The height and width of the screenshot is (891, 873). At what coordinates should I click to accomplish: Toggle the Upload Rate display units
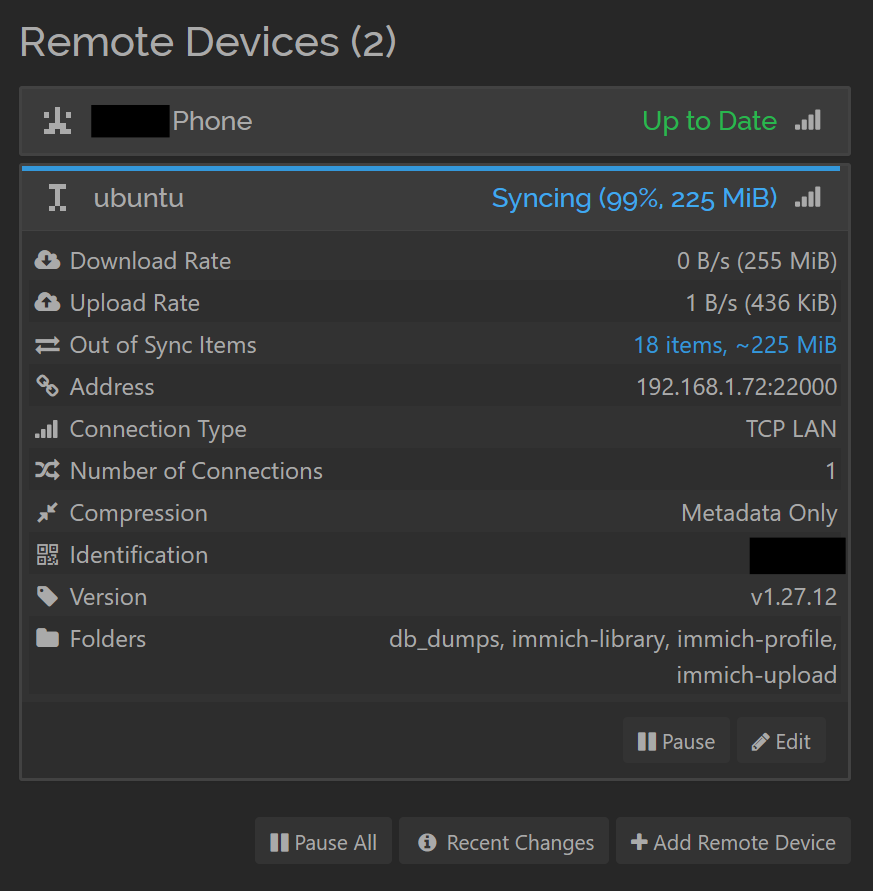(x=761, y=303)
